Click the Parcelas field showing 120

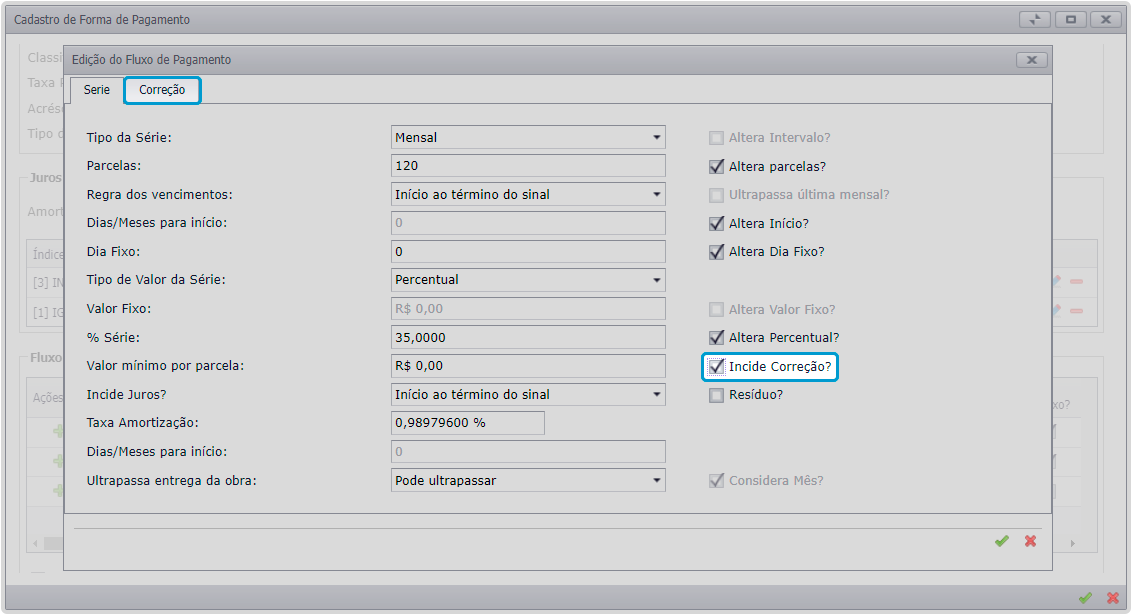point(528,166)
